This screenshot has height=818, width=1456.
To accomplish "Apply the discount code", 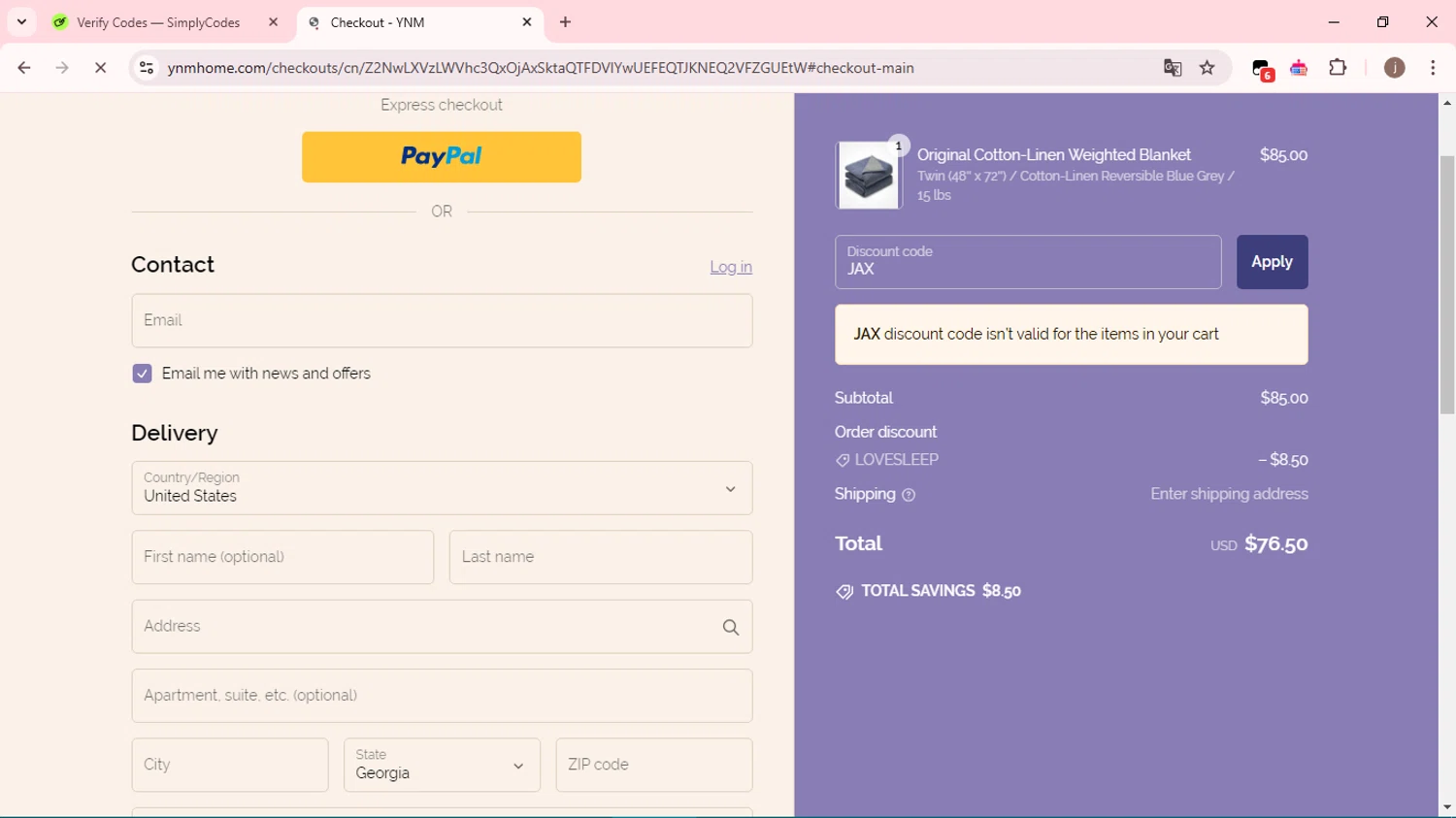I will pos(1272,262).
